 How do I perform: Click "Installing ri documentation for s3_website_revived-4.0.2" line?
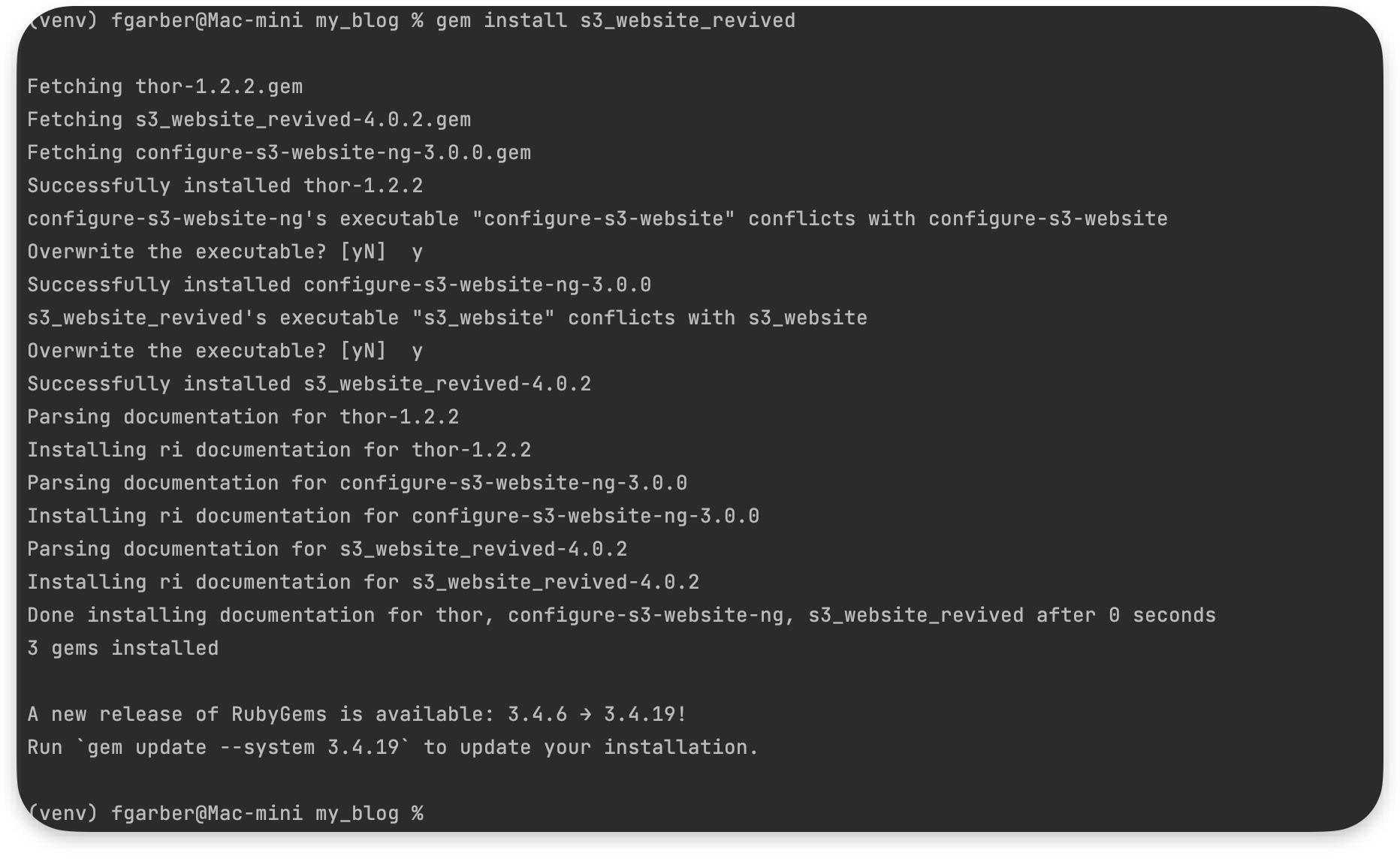pos(363,583)
